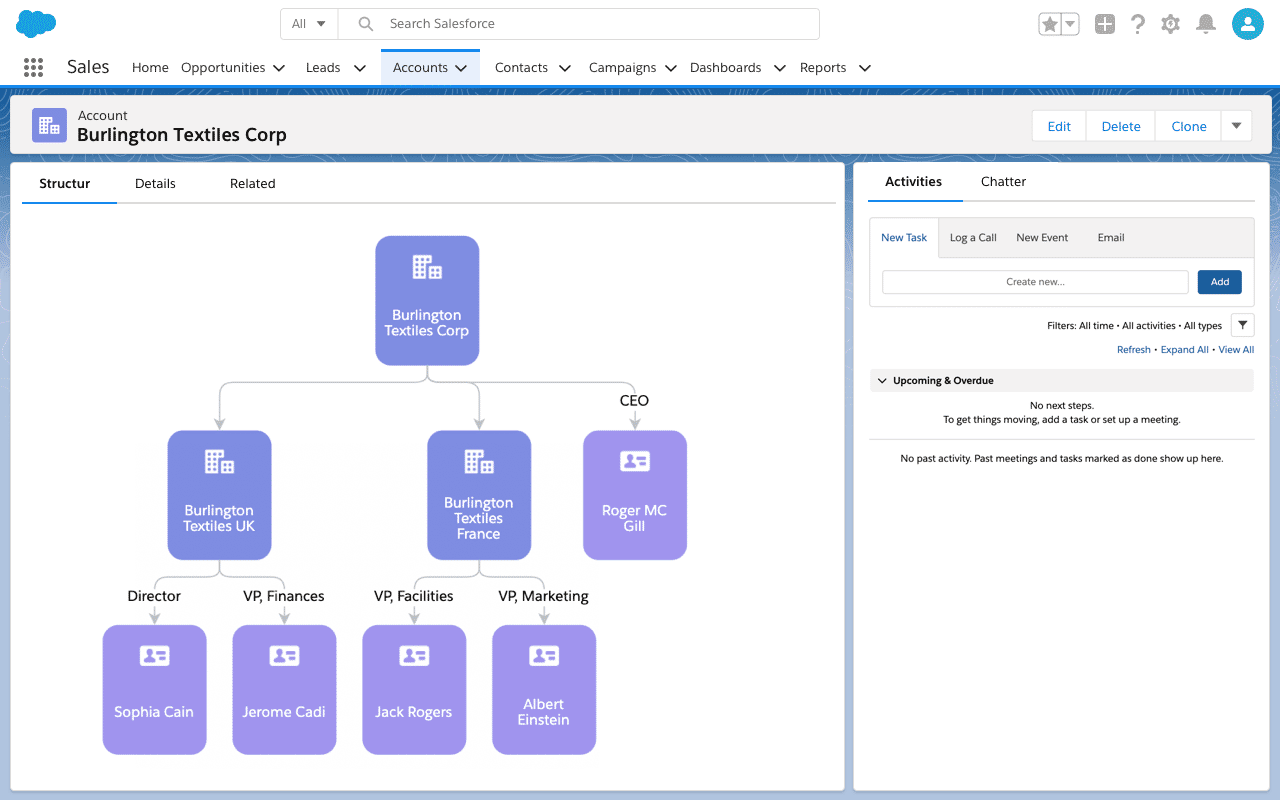Expand the Dashboards tab dropdown chevron
Image resolution: width=1280 pixels, height=800 pixels.
779,68
